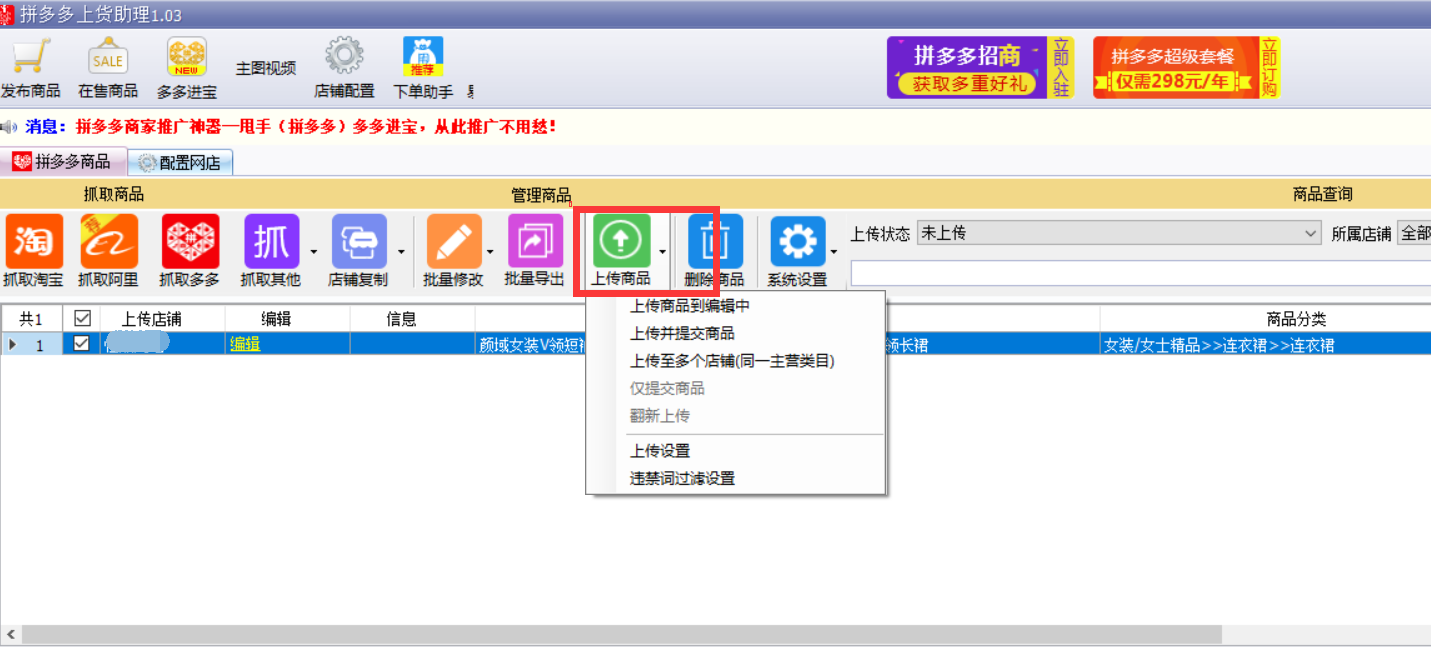Click 删除商品 trash icon
Screen dimensions: 1431x647
(x=715, y=242)
